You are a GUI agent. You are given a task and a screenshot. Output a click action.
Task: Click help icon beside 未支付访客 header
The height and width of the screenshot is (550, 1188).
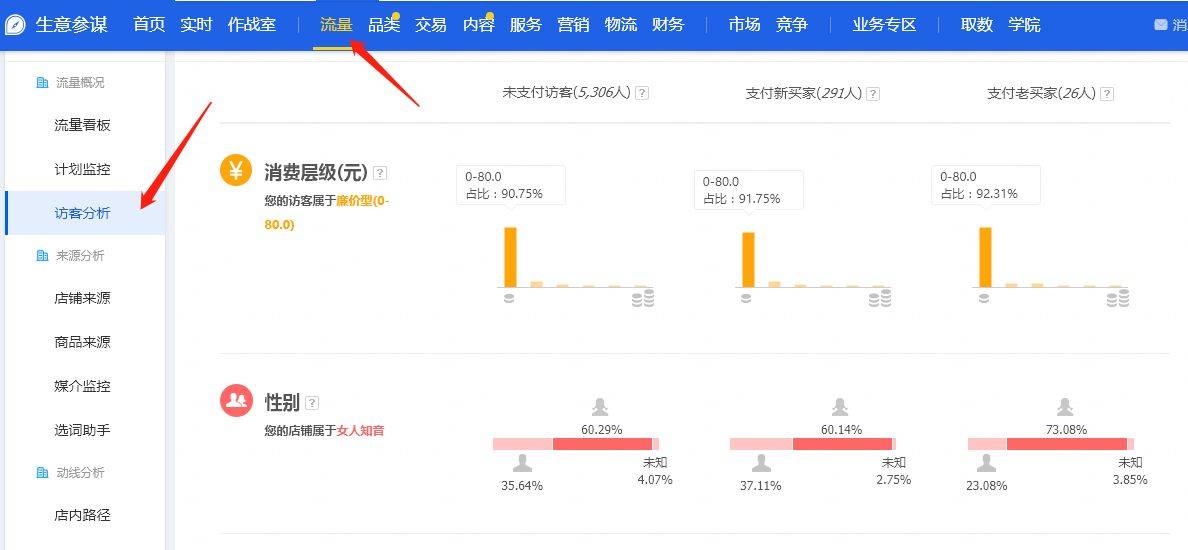(642, 93)
